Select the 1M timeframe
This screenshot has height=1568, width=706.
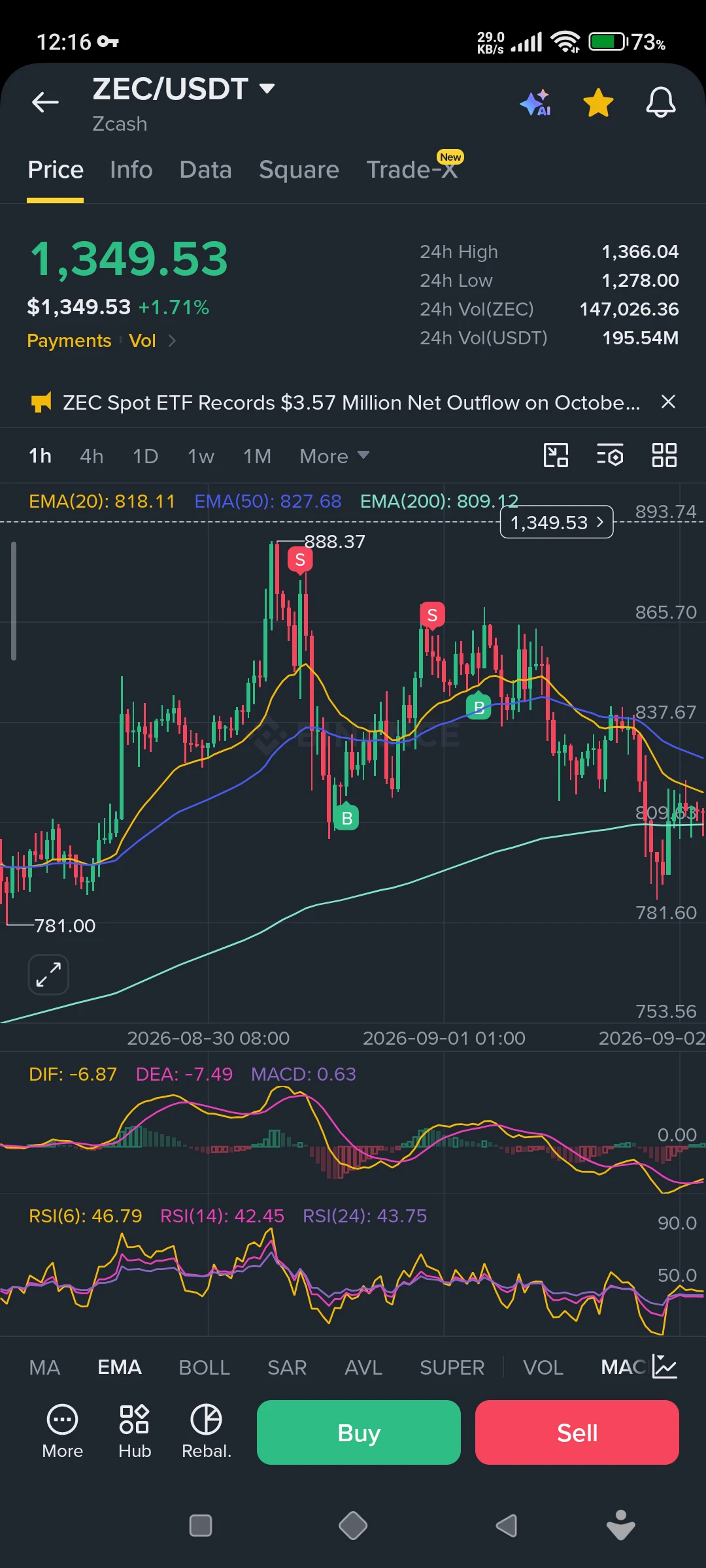point(257,456)
